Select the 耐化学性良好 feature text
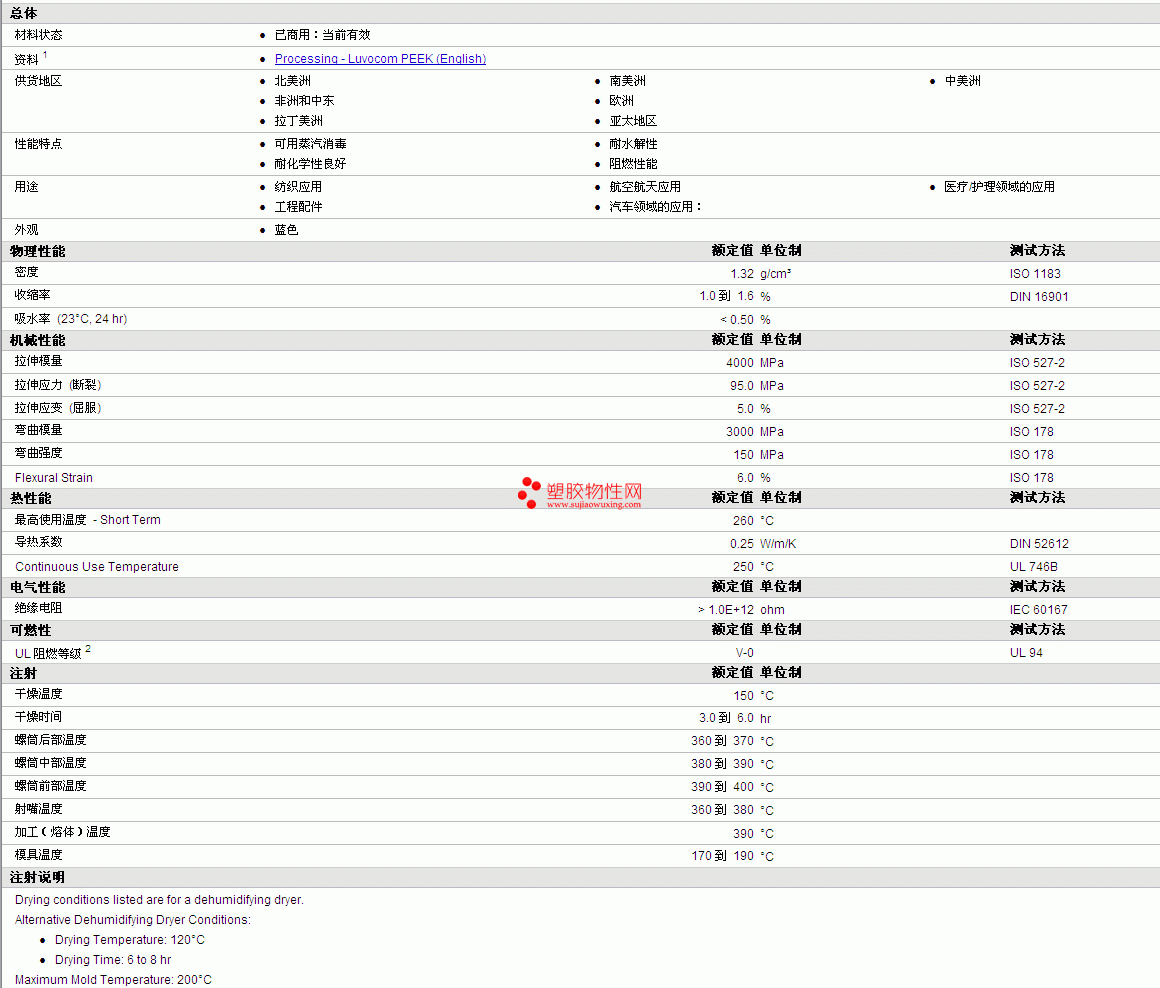The image size is (1160, 988). point(311,163)
